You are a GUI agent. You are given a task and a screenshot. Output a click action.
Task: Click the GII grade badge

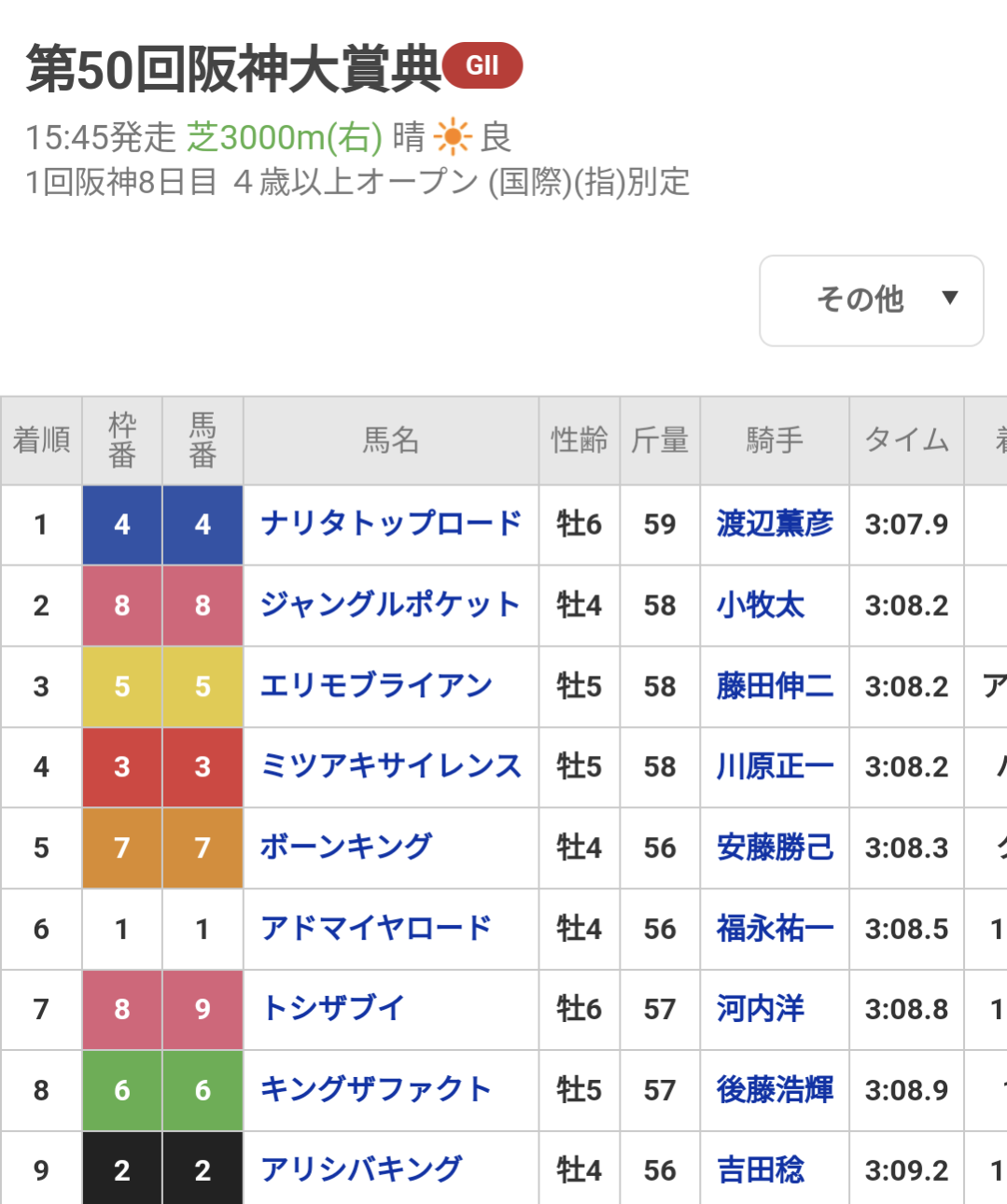tap(482, 65)
